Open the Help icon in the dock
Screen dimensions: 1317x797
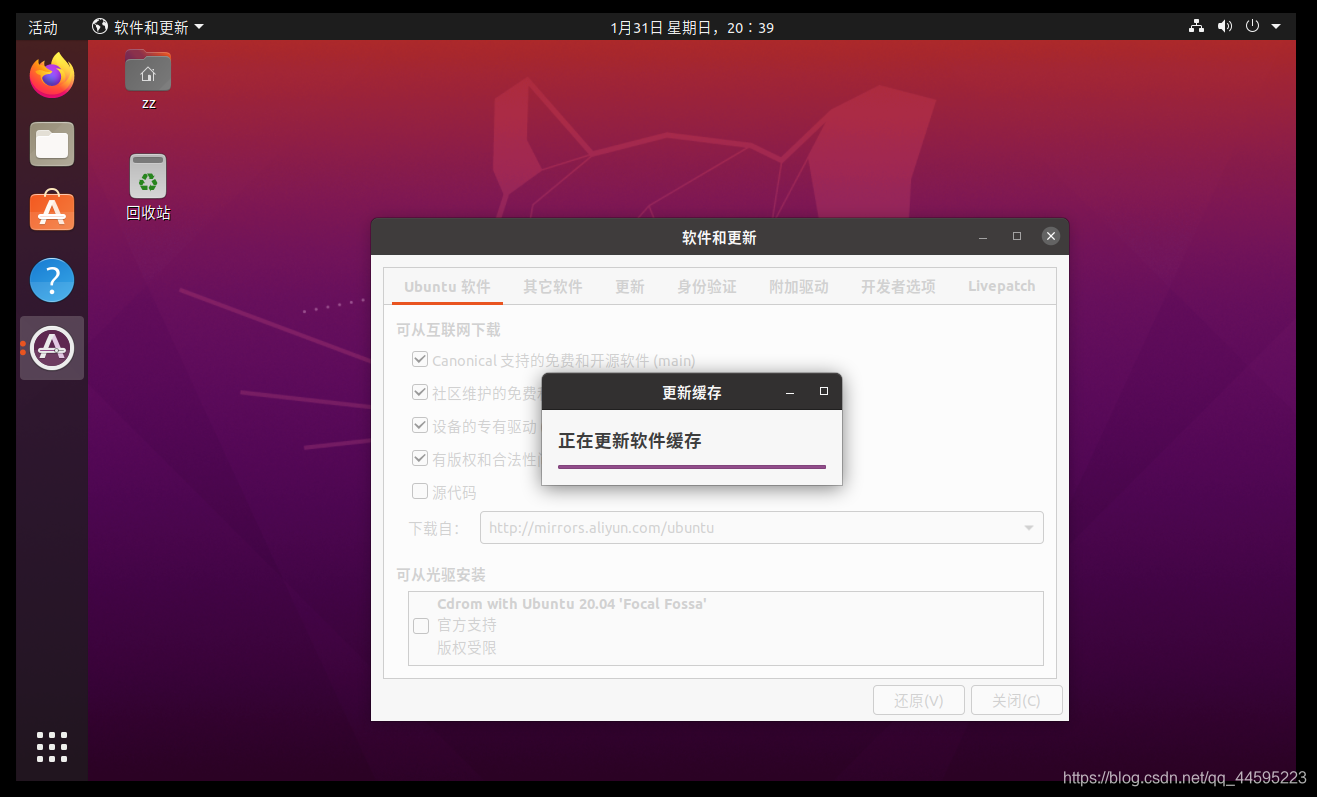52,280
